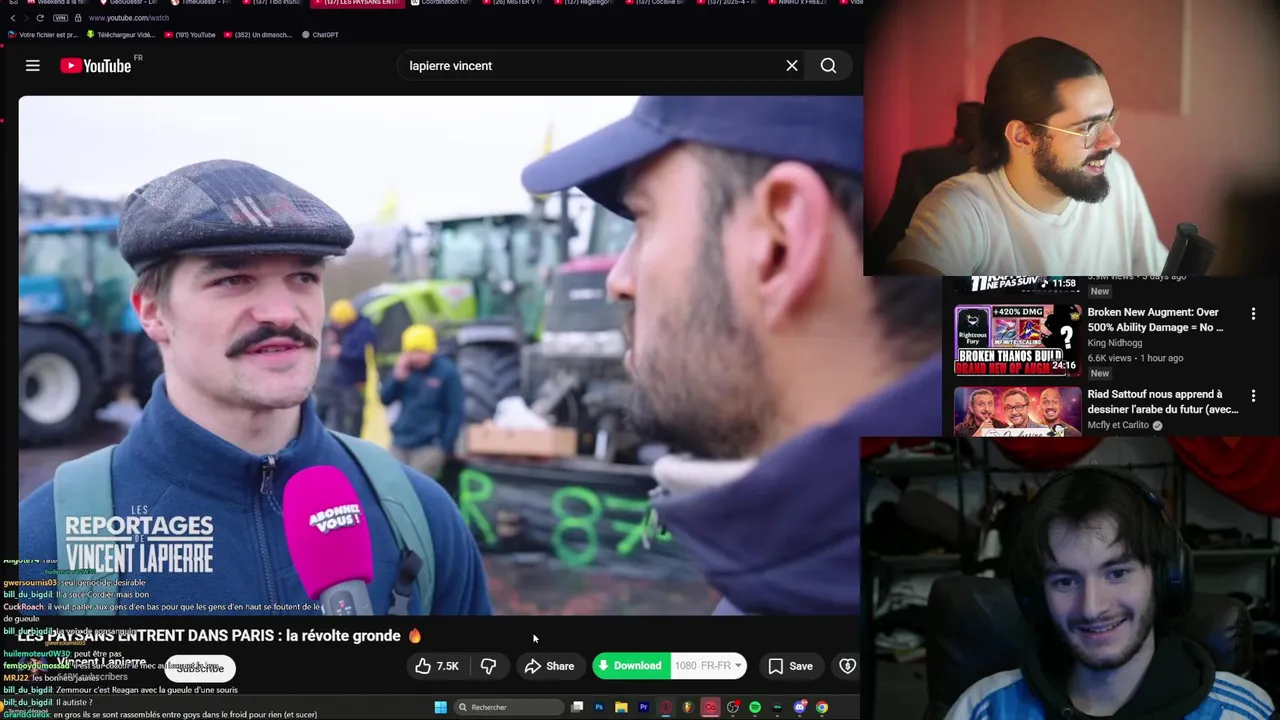Open Google Chrome from the taskbar
The height and width of the screenshot is (720, 1280).
click(822, 707)
